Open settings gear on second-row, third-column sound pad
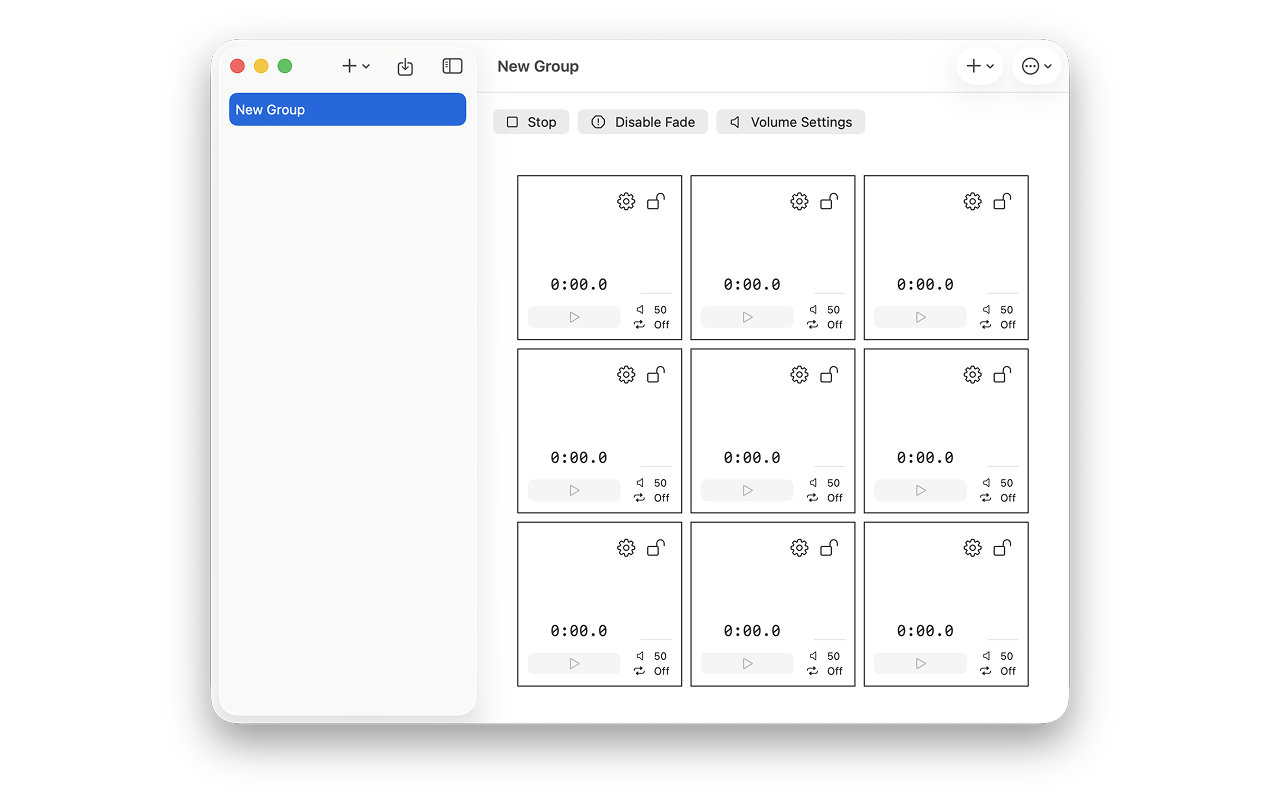 [972, 374]
